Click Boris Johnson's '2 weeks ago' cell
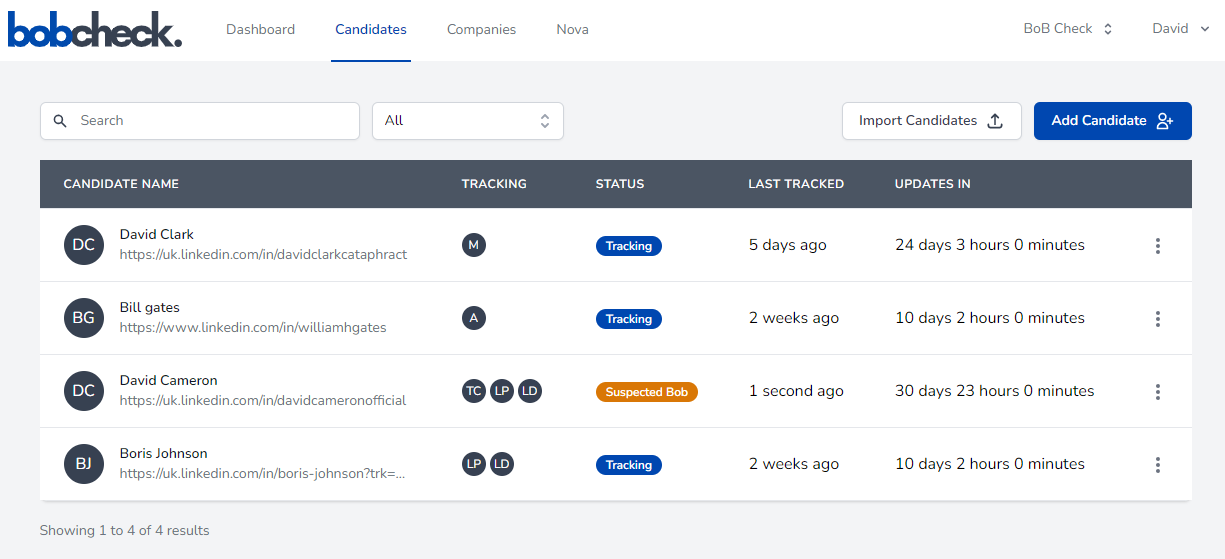Image resolution: width=1225 pixels, height=559 pixels. point(794,464)
